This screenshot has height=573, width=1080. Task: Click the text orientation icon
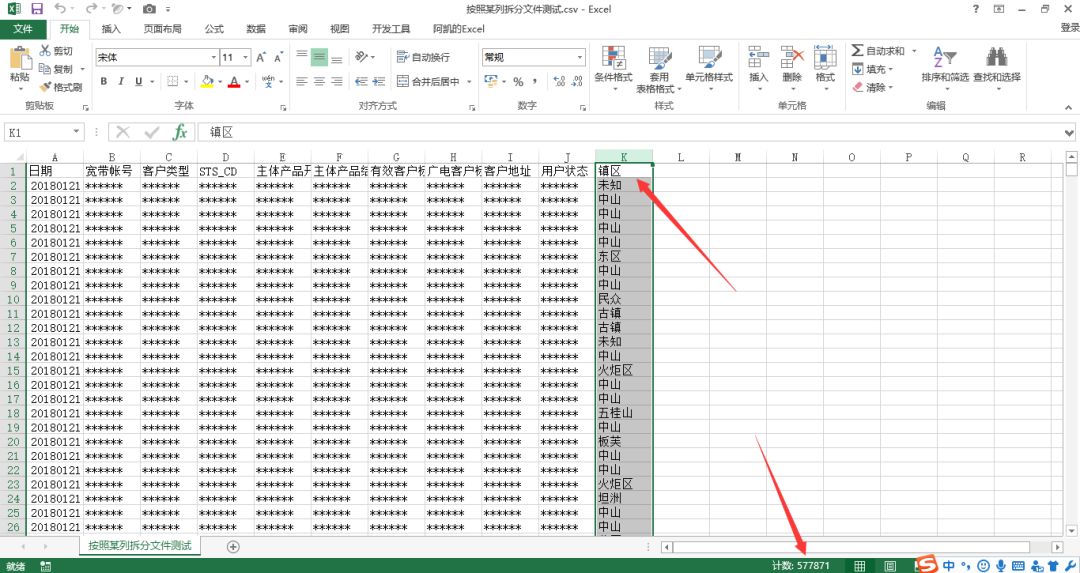(x=362, y=57)
